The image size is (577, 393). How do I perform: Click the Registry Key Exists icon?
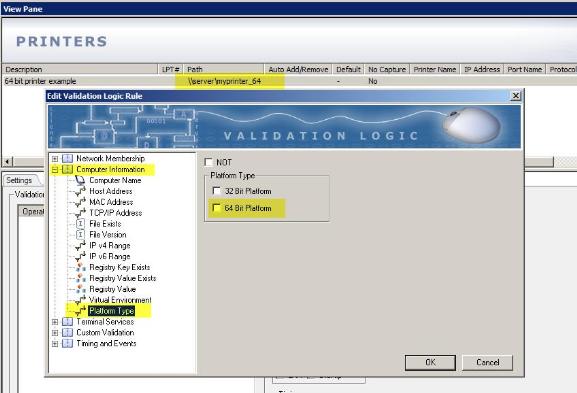click(x=80, y=268)
